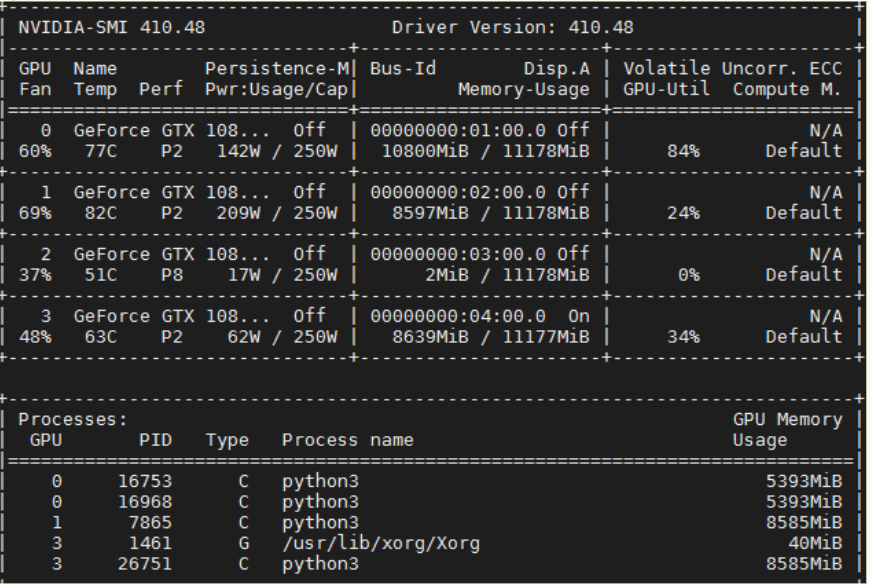Click the 51C temperature reading
870x585 pixels.
[x=100, y=275]
